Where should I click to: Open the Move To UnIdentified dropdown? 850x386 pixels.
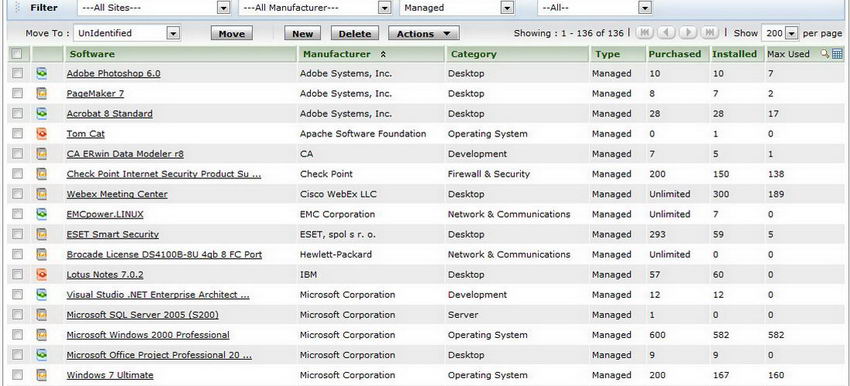127,33
